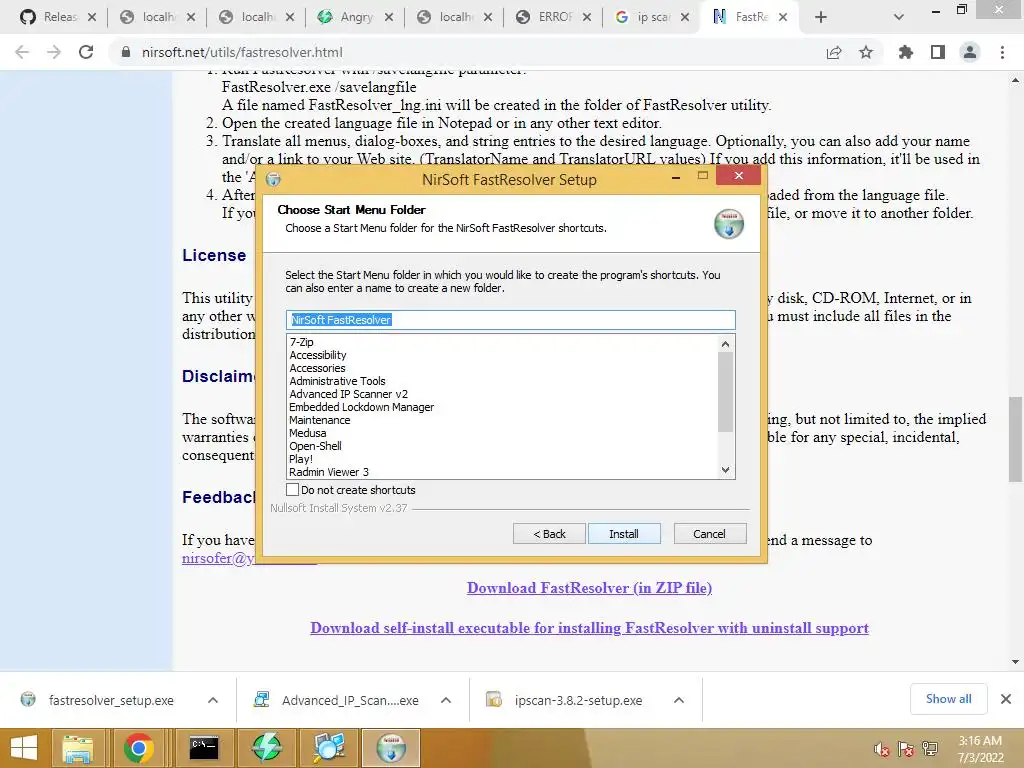Click the folder list scroll down arrow
The width and height of the screenshot is (1024, 768).
tap(726, 470)
